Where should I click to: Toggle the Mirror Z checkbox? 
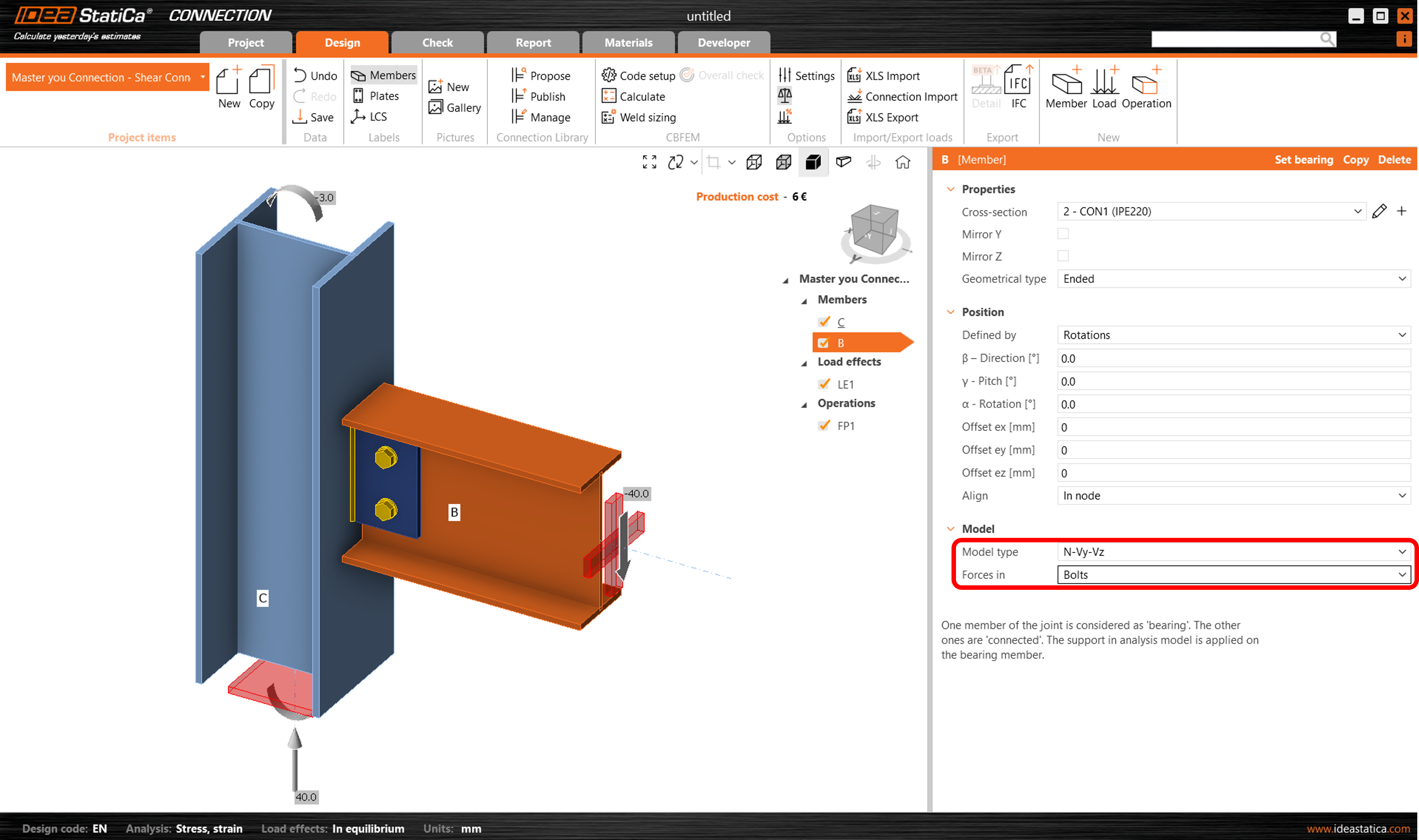click(x=1063, y=256)
